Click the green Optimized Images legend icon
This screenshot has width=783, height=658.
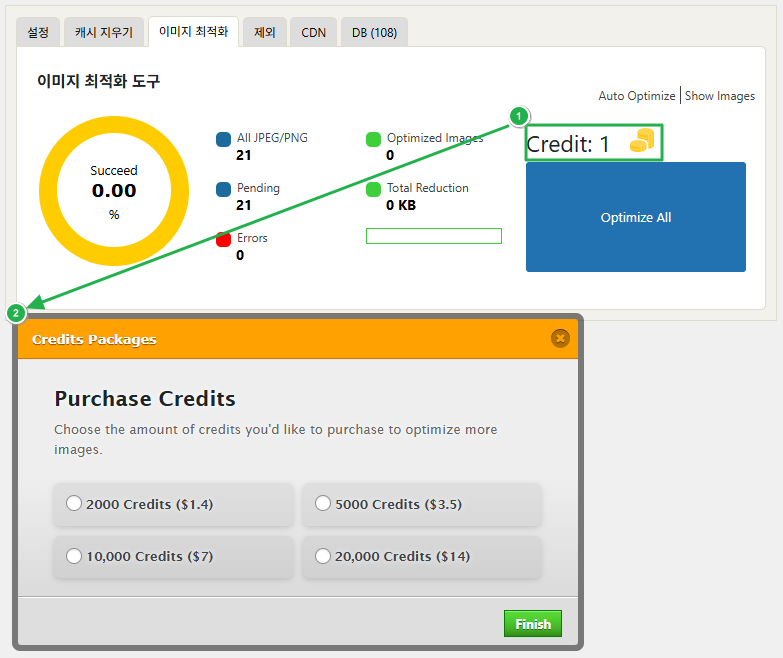pyautogui.click(x=374, y=139)
